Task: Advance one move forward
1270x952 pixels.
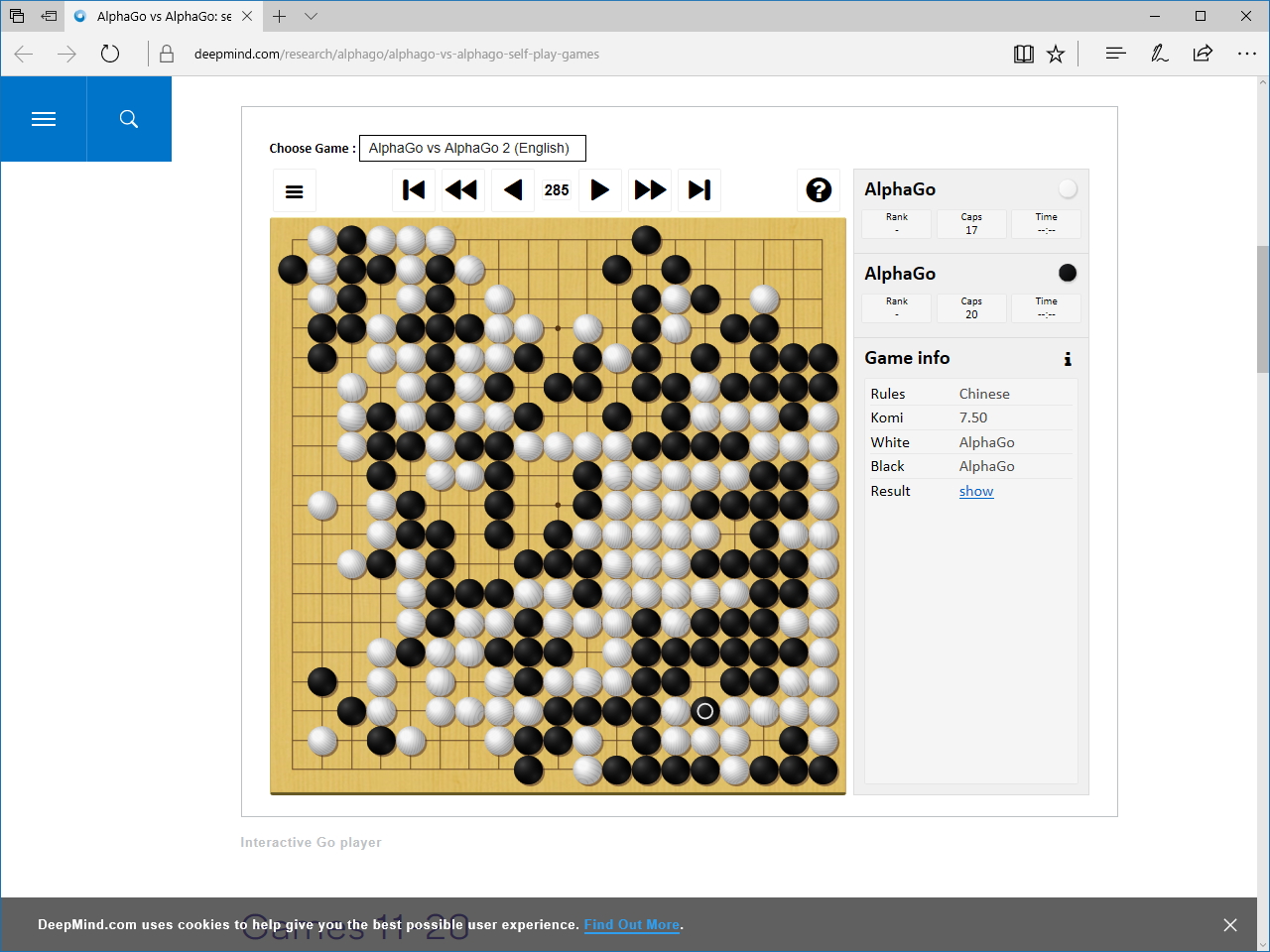Action: point(600,189)
